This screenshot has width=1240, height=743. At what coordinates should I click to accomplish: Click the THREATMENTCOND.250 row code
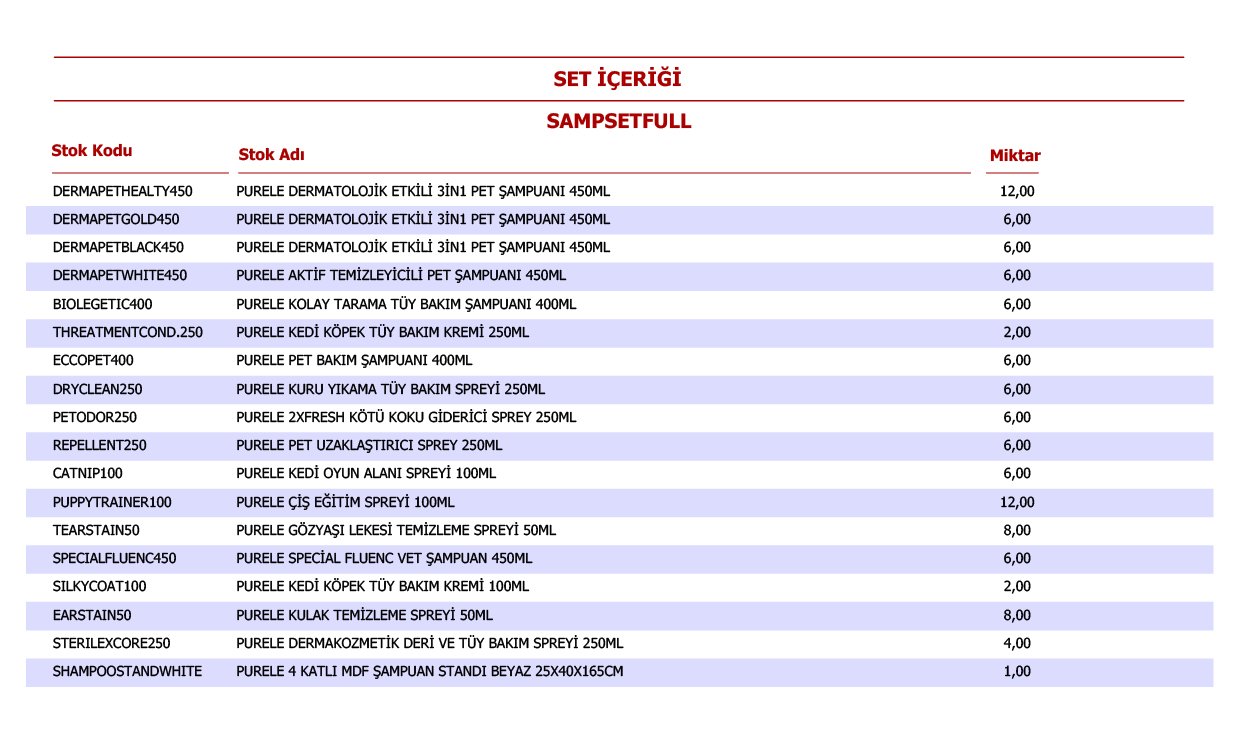coord(128,332)
